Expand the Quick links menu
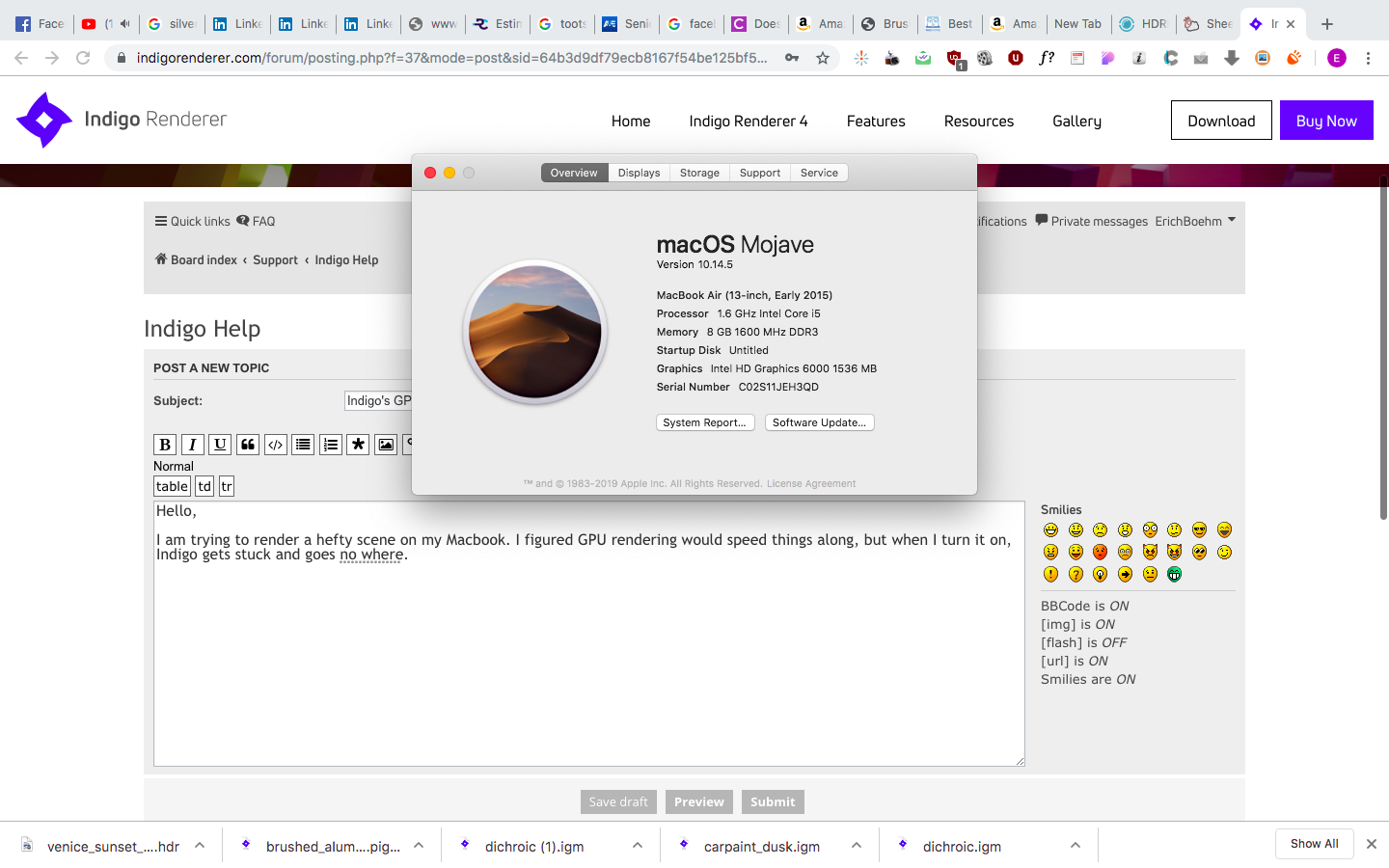The height and width of the screenshot is (868, 1389). click(x=192, y=221)
